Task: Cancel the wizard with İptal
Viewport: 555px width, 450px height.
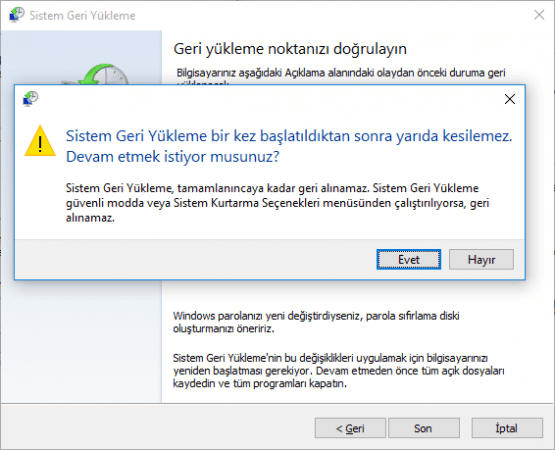Action: point(507,428)
